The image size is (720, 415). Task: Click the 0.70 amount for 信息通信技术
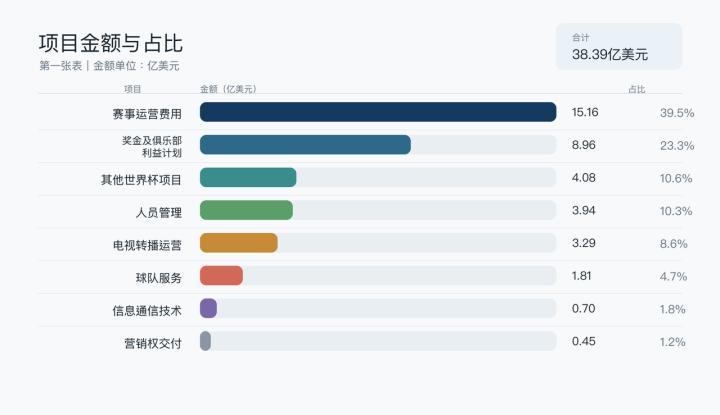584,308
